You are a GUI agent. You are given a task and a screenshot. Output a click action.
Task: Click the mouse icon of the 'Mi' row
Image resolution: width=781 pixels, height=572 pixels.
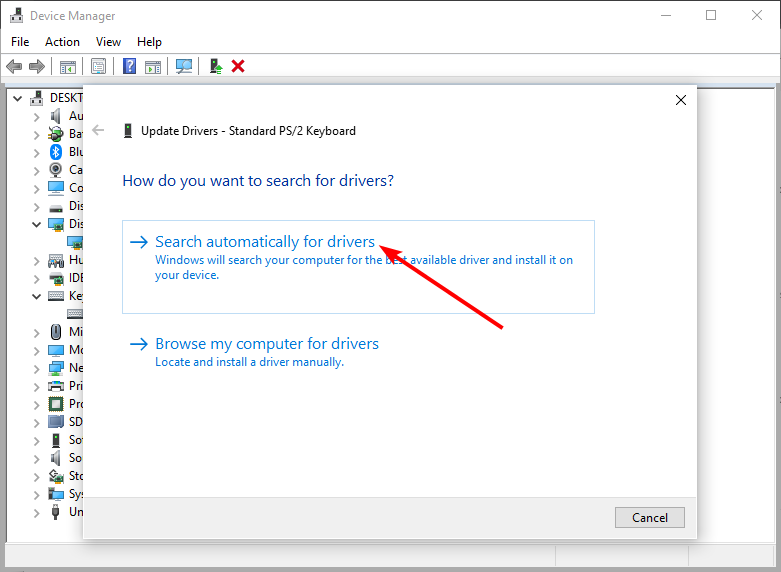(56, 332)
